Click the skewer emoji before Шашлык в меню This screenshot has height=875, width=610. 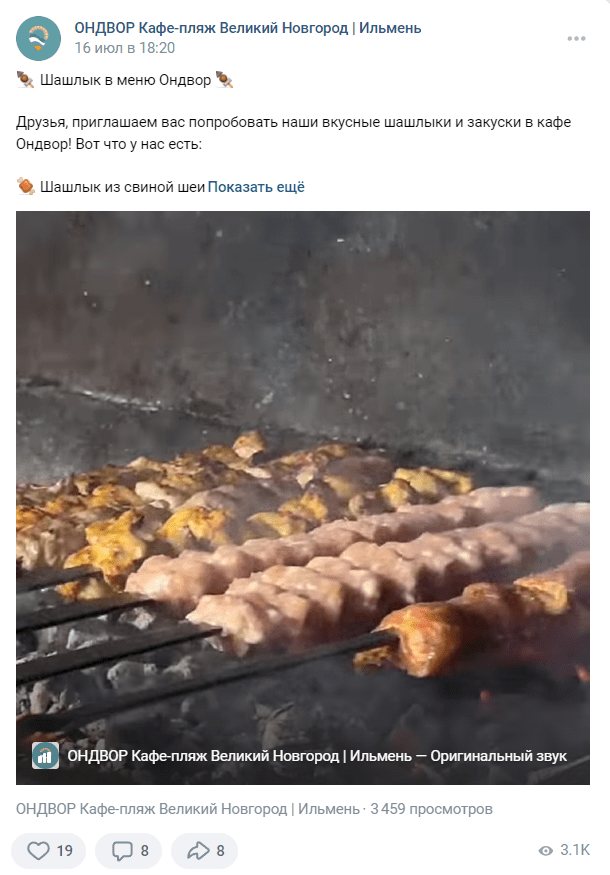[x=25, y=80]
